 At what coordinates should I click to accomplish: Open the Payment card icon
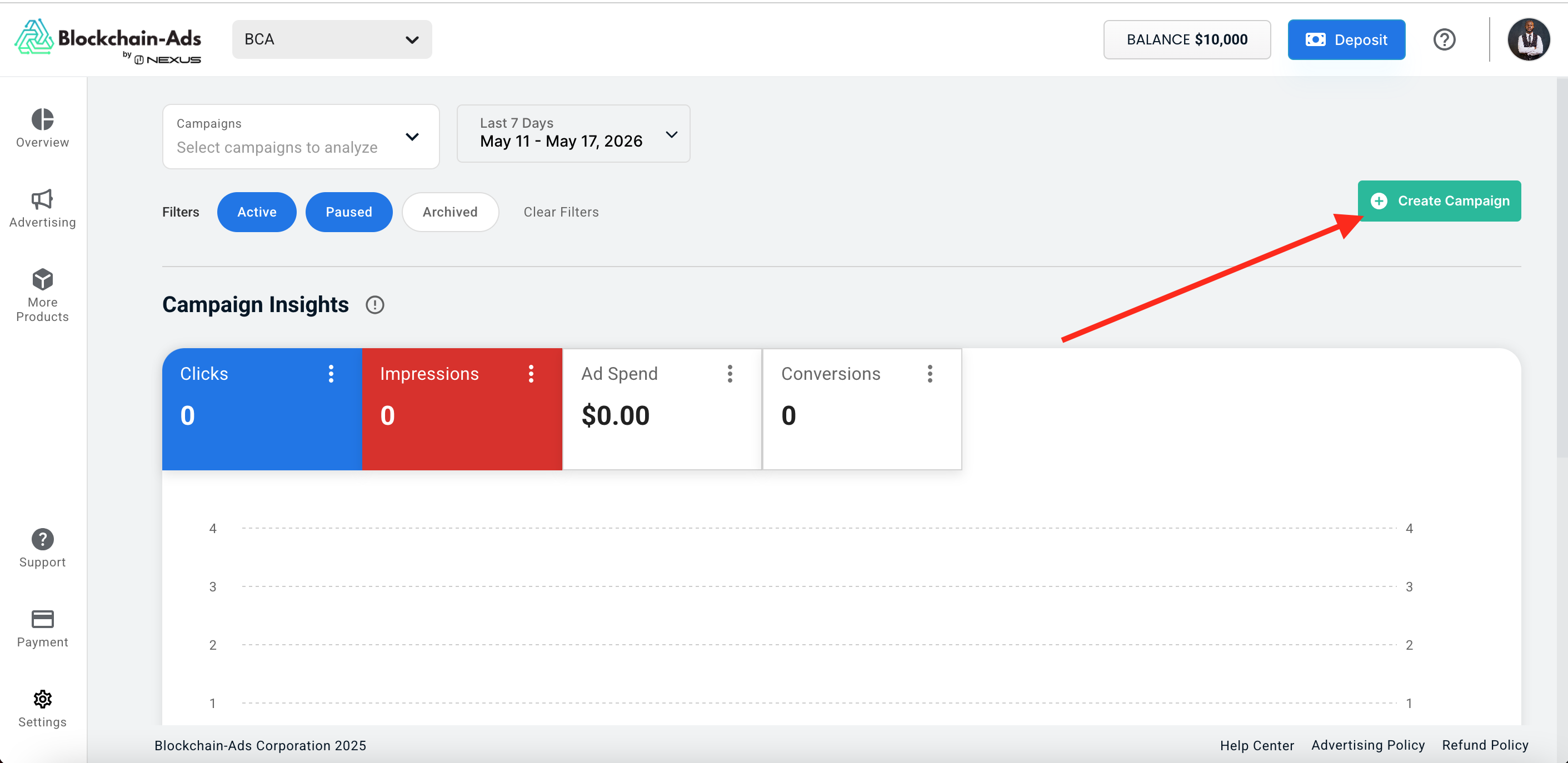pyautogui.click(x=42, y=619)
